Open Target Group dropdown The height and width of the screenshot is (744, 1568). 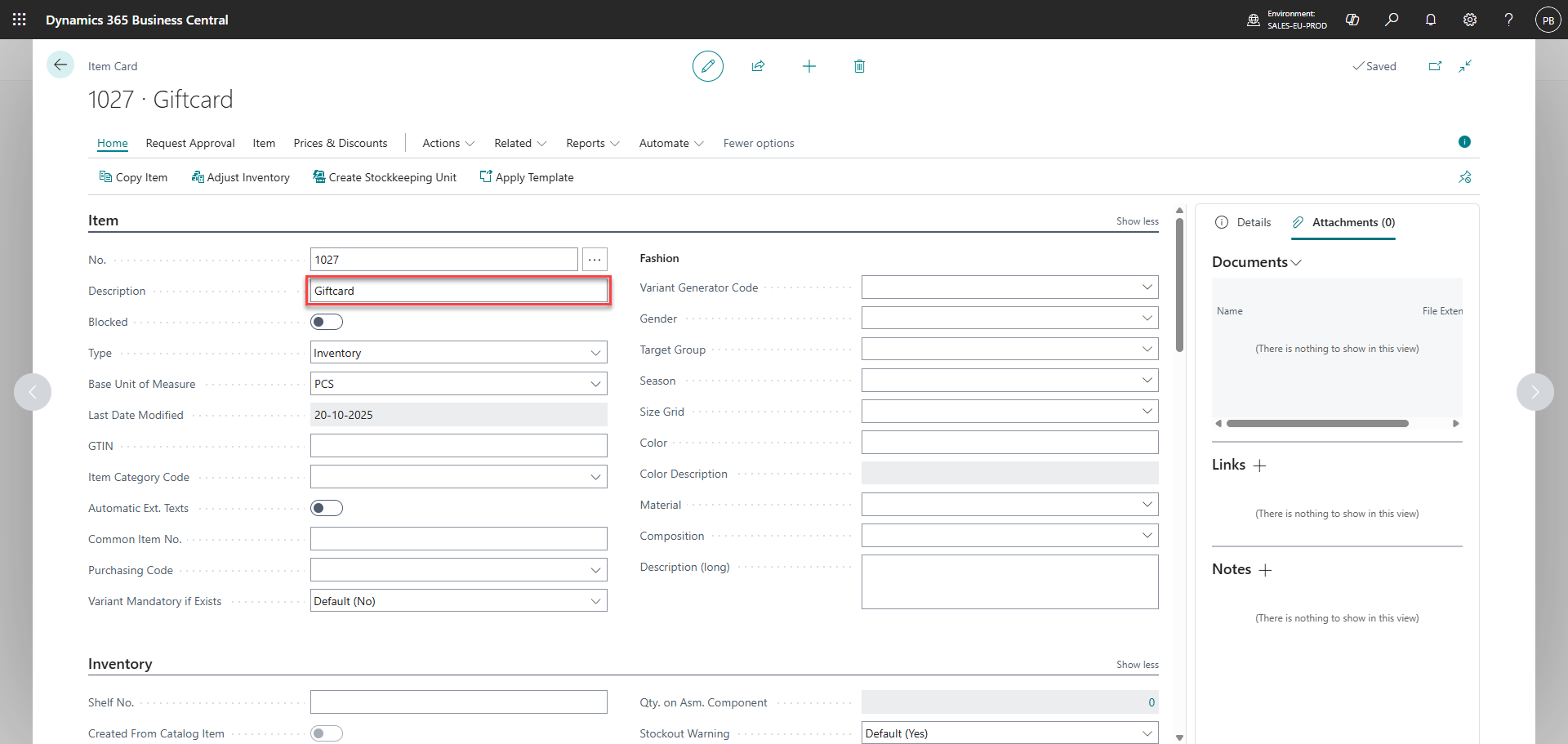[1147, 350]
